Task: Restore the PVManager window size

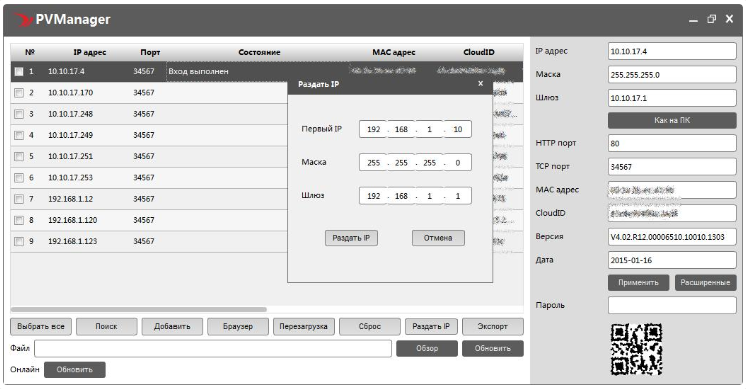Action: pos(711,19)
